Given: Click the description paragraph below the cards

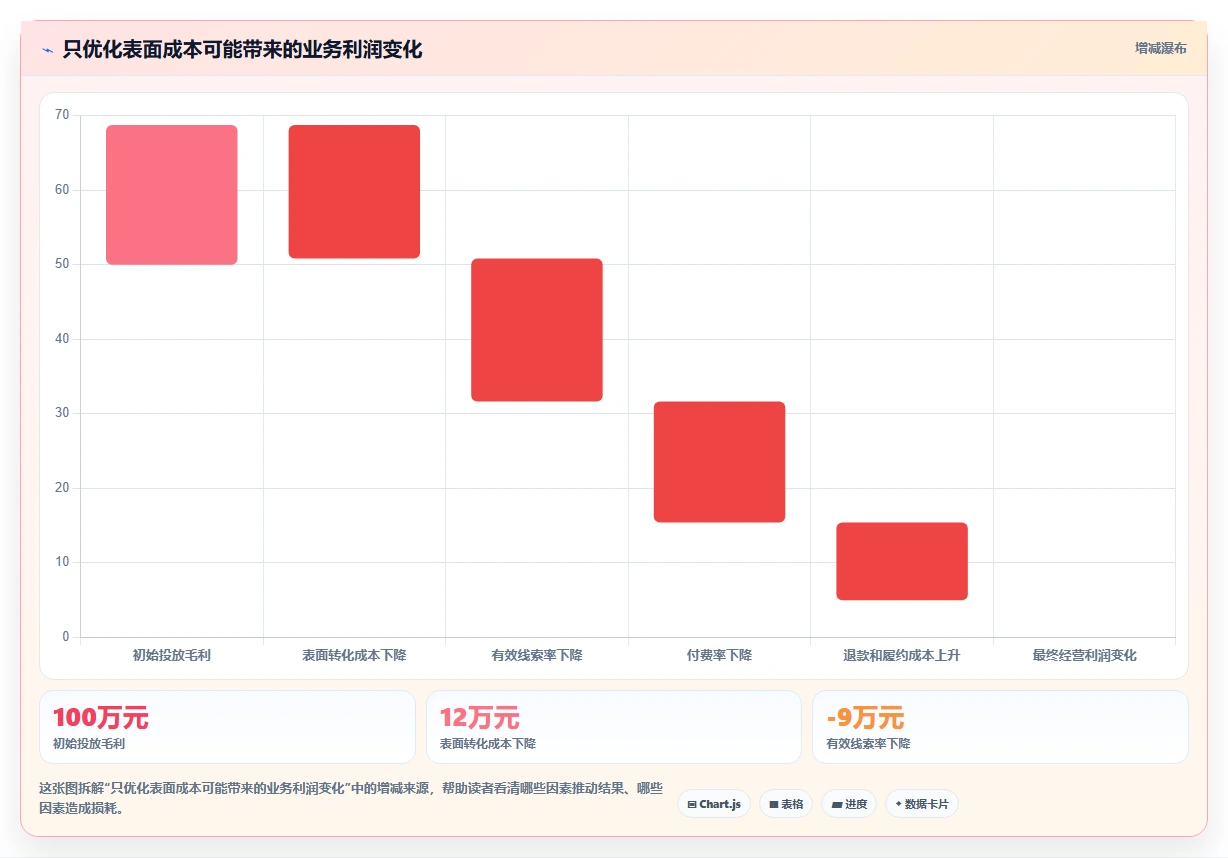Looking at the screenshot, I should click(x=351, y=799).
